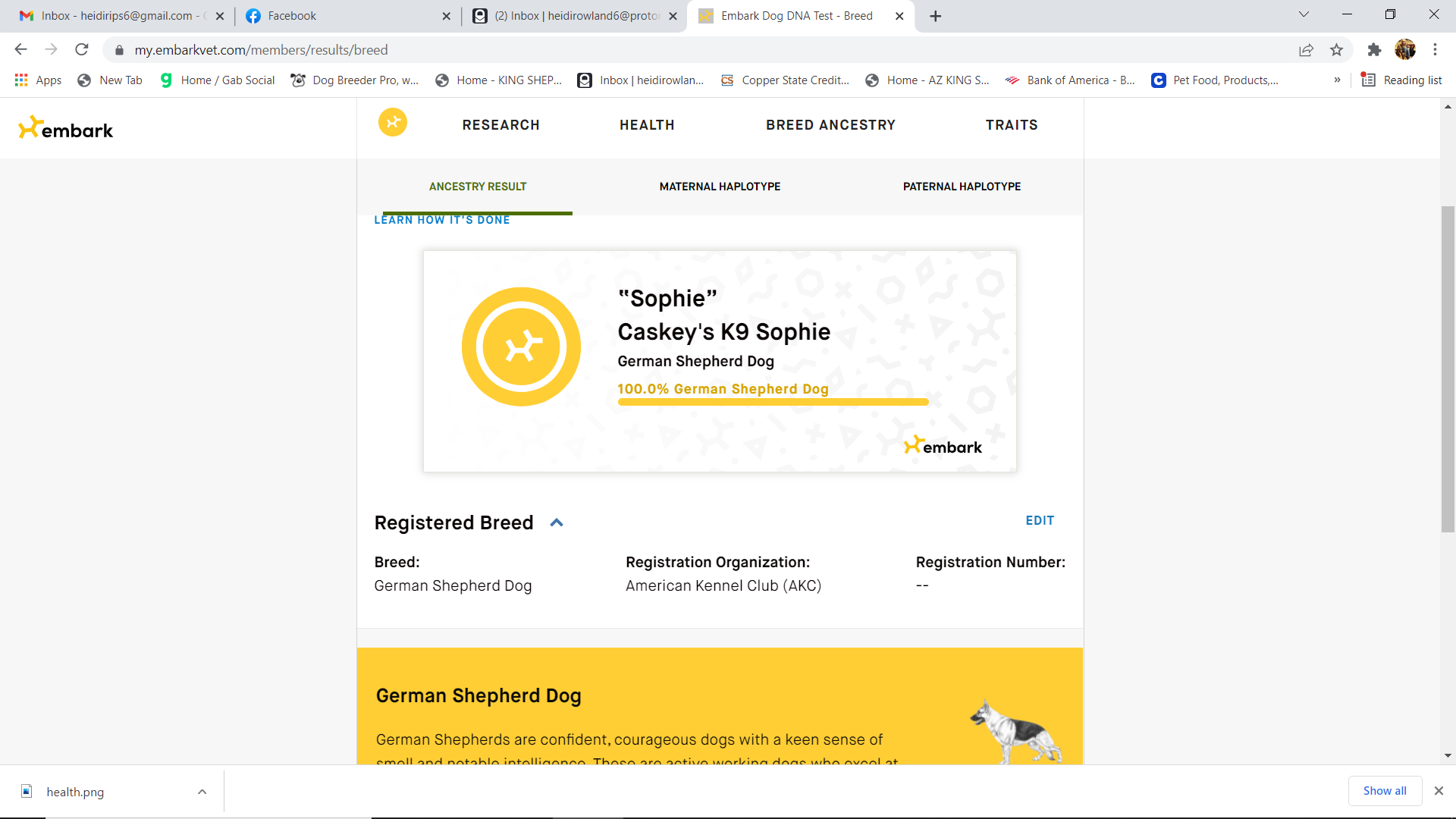Open the Health menu item
The image size is (1456, 819).
(647, 125)
